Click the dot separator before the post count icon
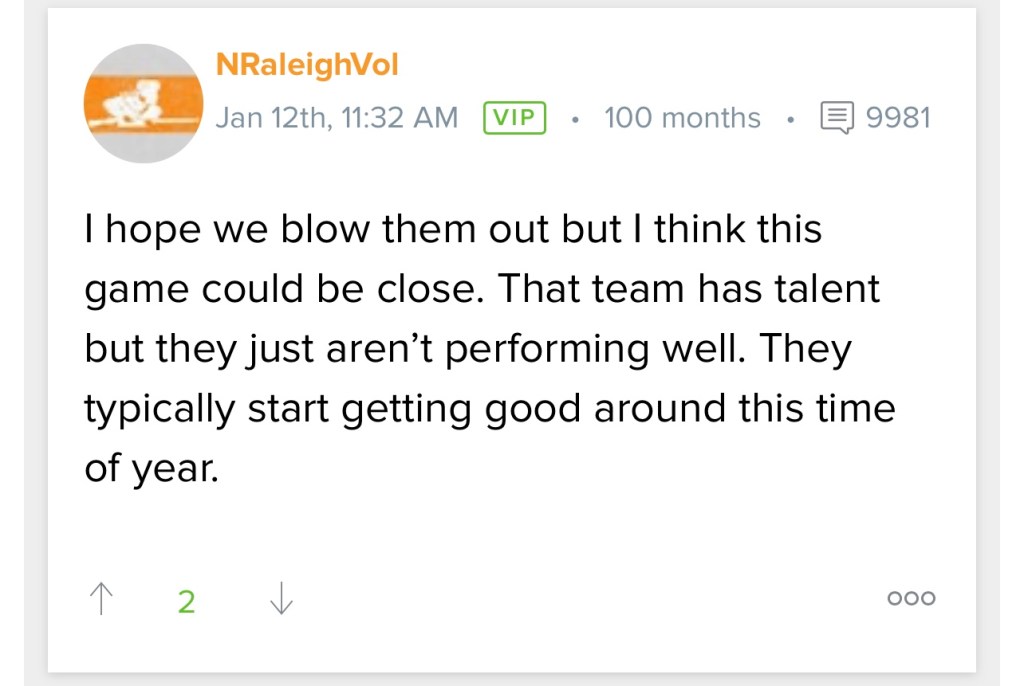Image resolution: width=1024 pixels, height=686 pixels. (x=789, y=119)
